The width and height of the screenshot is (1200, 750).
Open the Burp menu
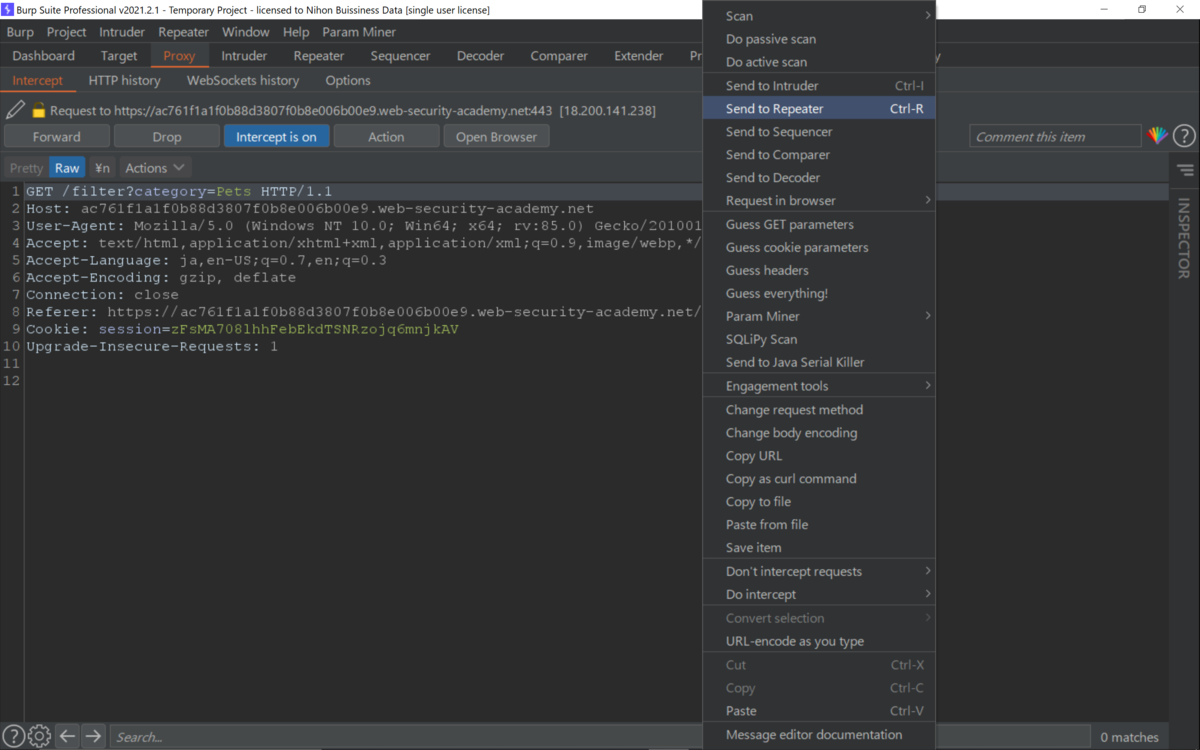tap(20, 32)
